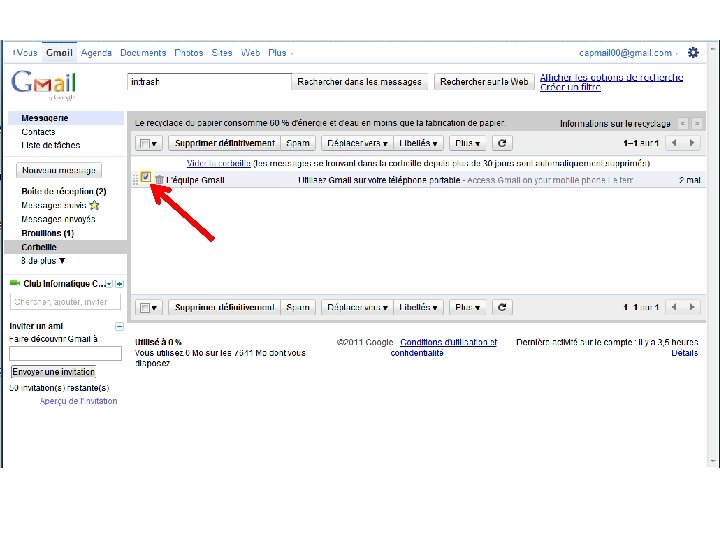Click Rechercher dans les messages button

tap(360, 82)
